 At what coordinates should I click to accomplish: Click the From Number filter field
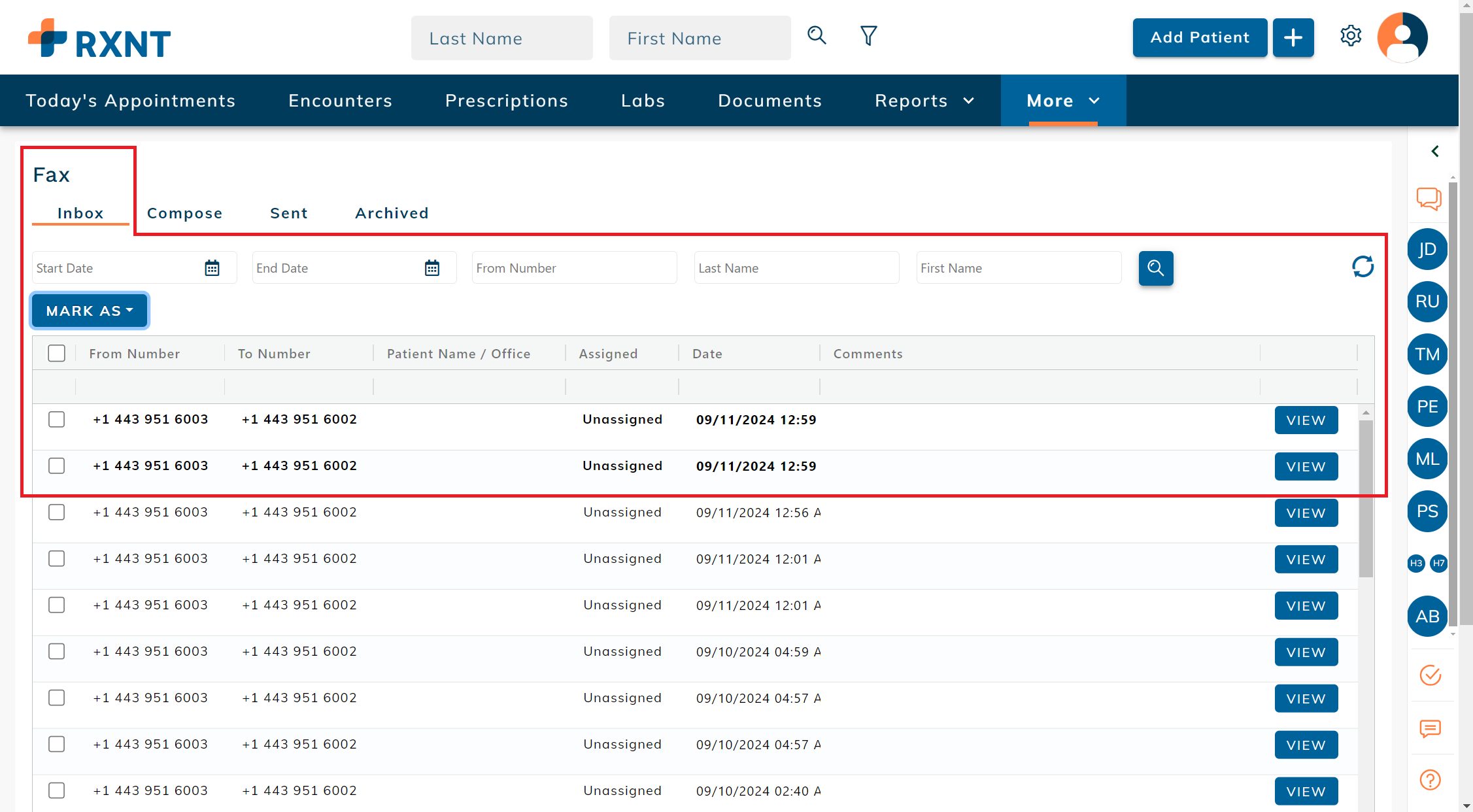click(573, 268)
